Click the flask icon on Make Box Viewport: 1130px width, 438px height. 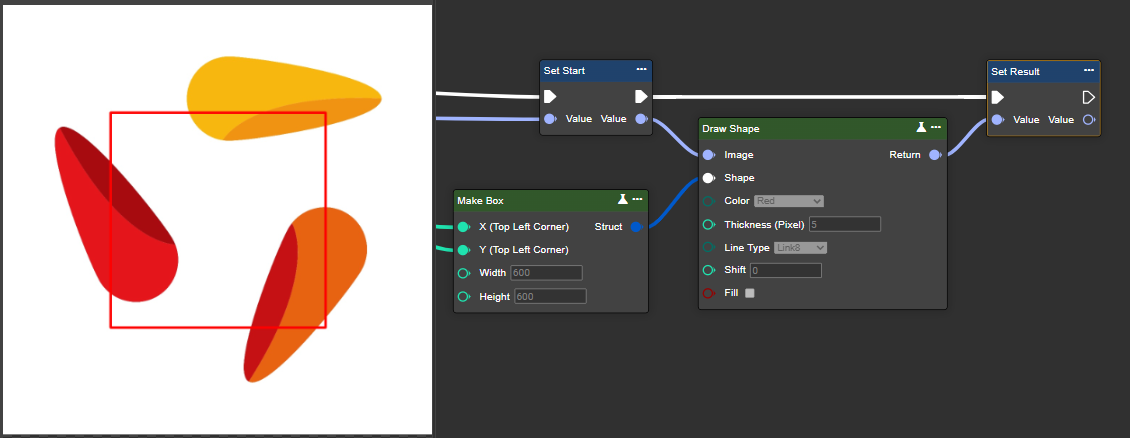tap(622, 200)
